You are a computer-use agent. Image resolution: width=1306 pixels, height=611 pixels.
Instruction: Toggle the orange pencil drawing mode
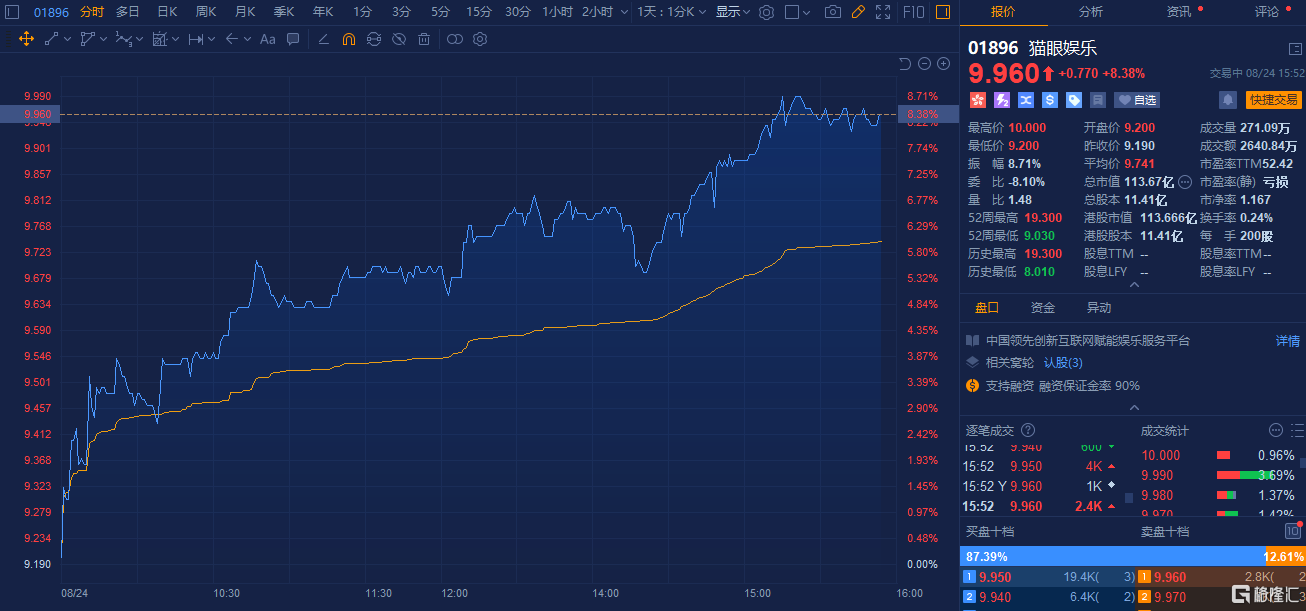pyautogui.click(x=857, y=12)
